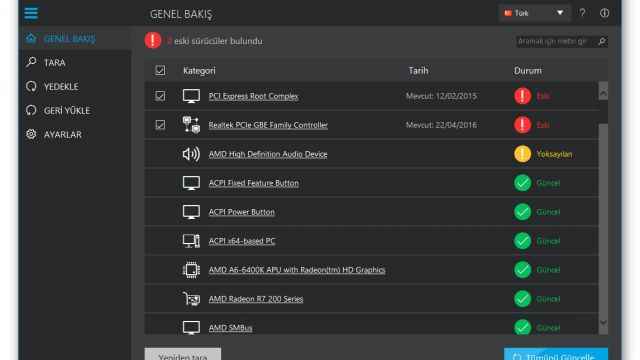Open the AMD Radeon R7 200 Series link
Image resolution: width=640 pixels, height=360 pixels.
pyautogui.click(x=256, y=299)
